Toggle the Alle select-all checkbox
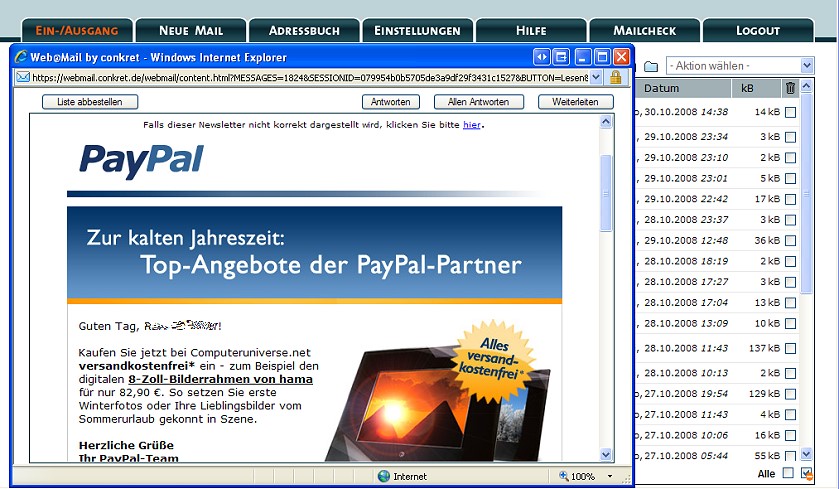This screenshot has height=489, width=839. tap(788, 473)
